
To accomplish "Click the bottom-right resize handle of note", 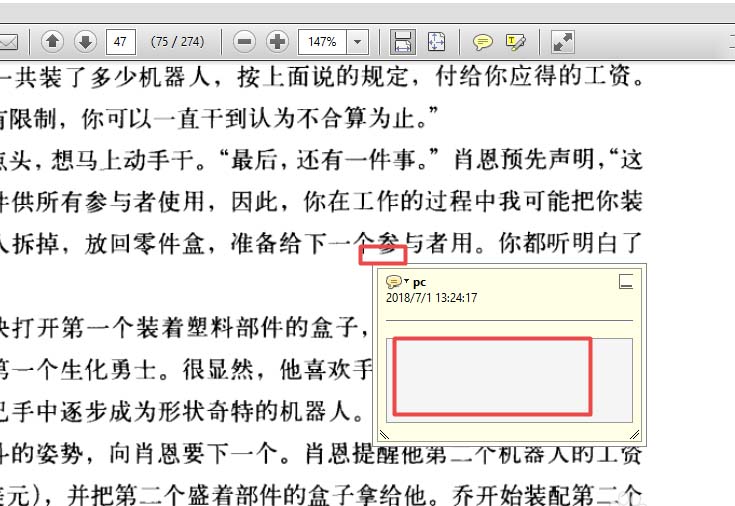I will (634, 435).
